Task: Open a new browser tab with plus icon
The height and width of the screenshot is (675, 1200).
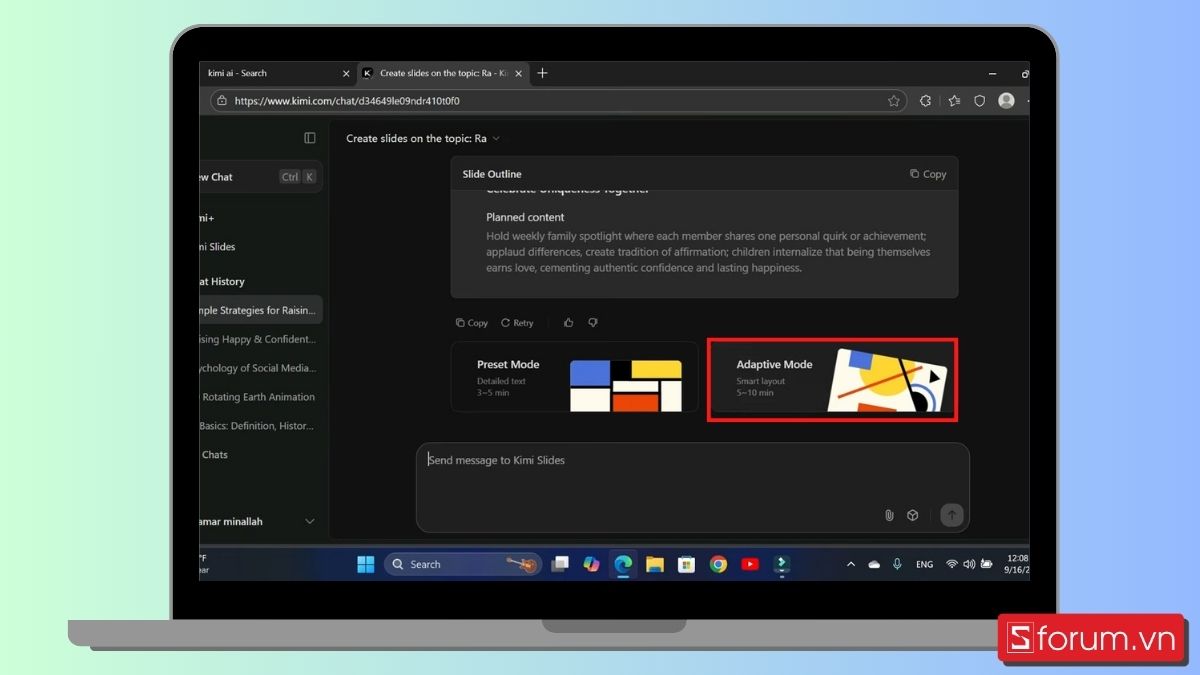Action: pyautogui.click(x=543, y=73)
